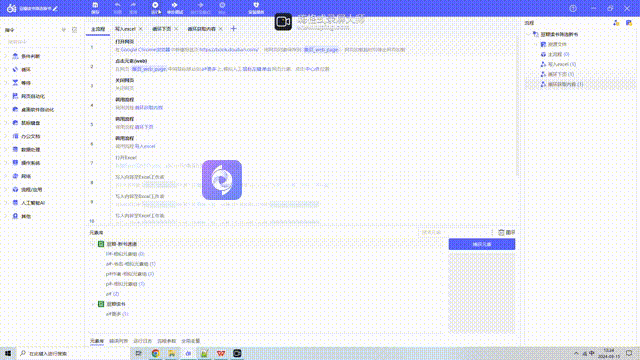Expand the 网页自动化 command category
This screenshot has height=360, width=640.
(6, 96)
